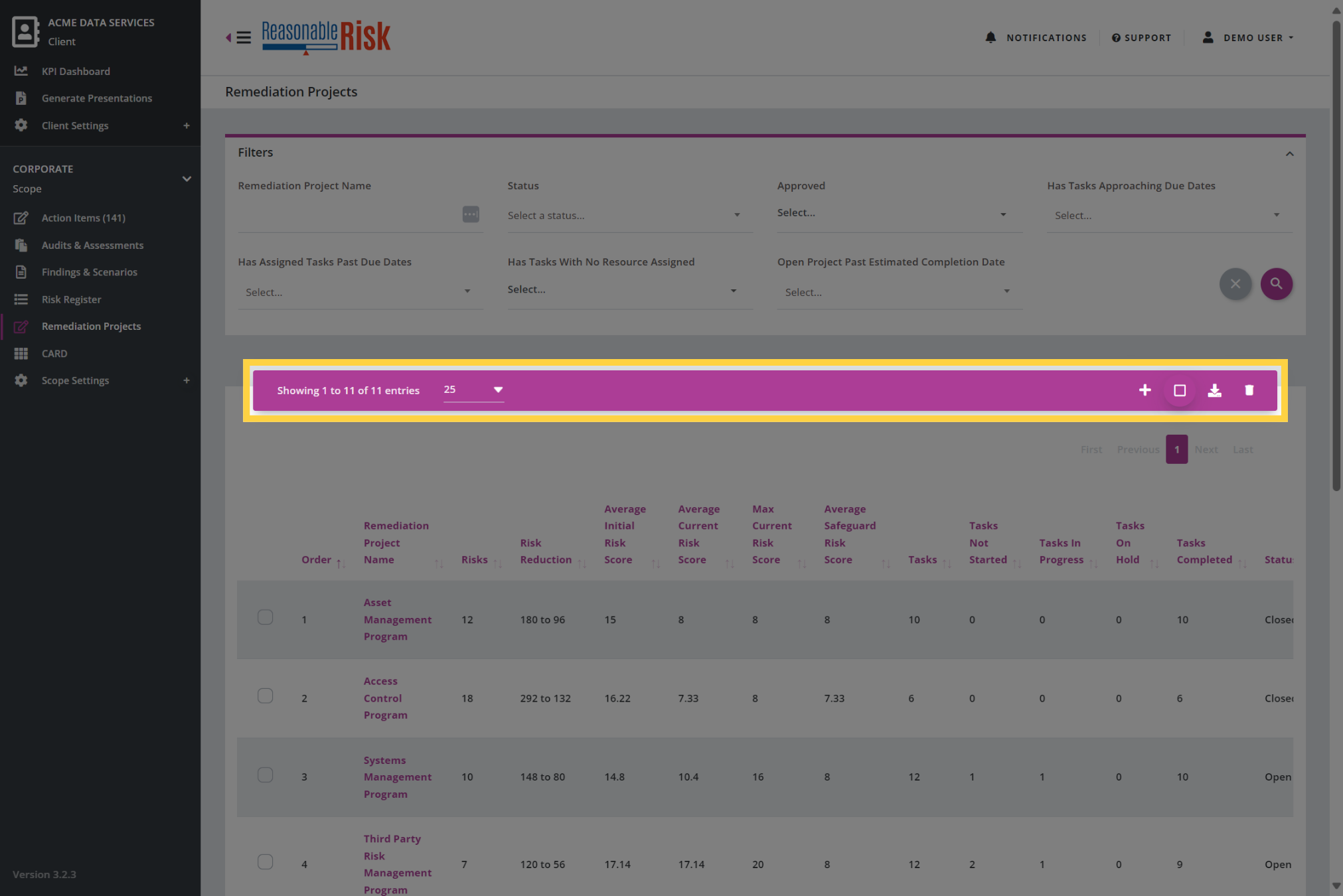Open CARD menu item
1343x896 pixels.
coord(54,354)
